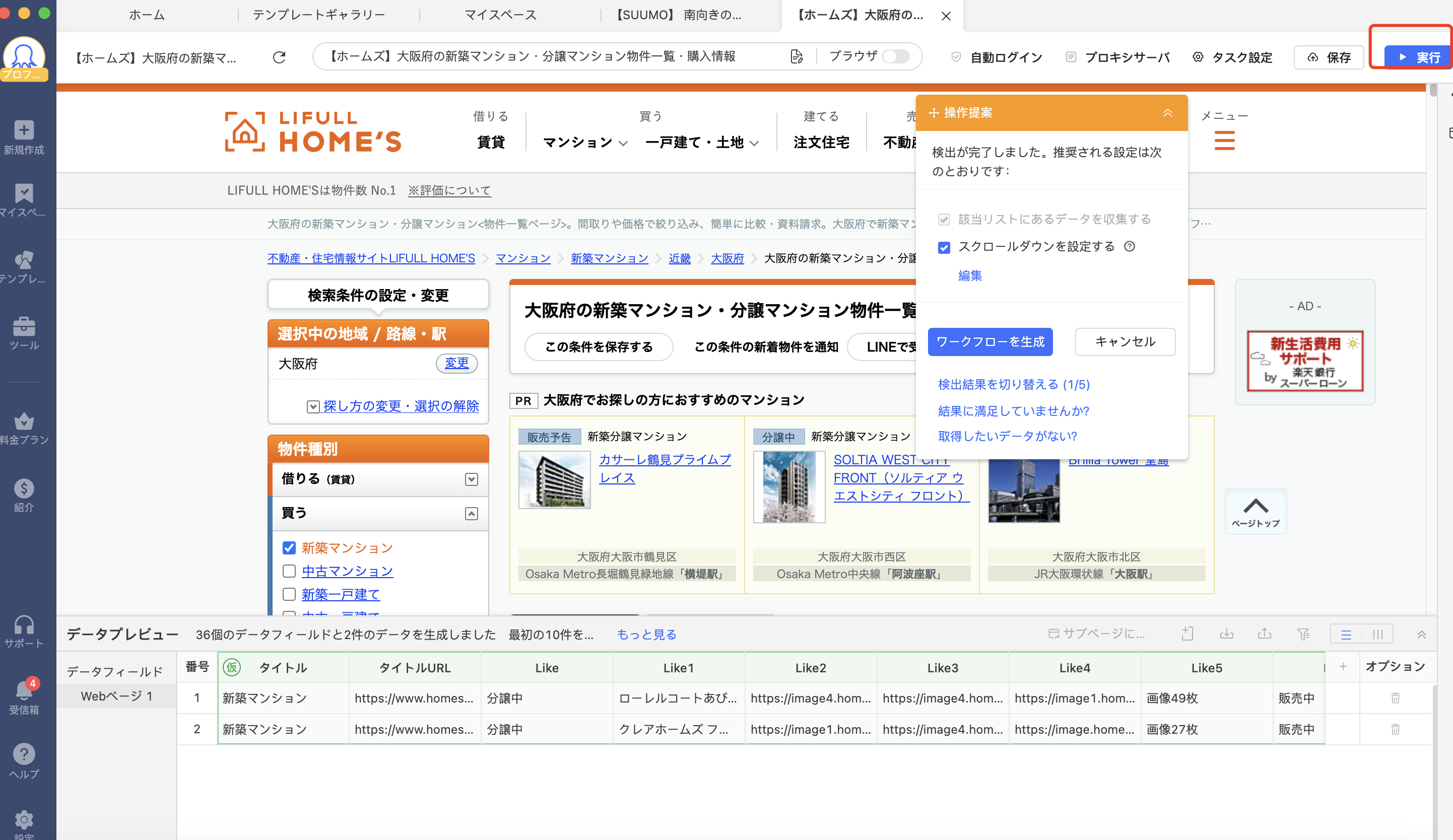The width and height of the screenshot is (1453, 840).
Task: Click the page document icon in URL bar
Action: click(796, 56)
